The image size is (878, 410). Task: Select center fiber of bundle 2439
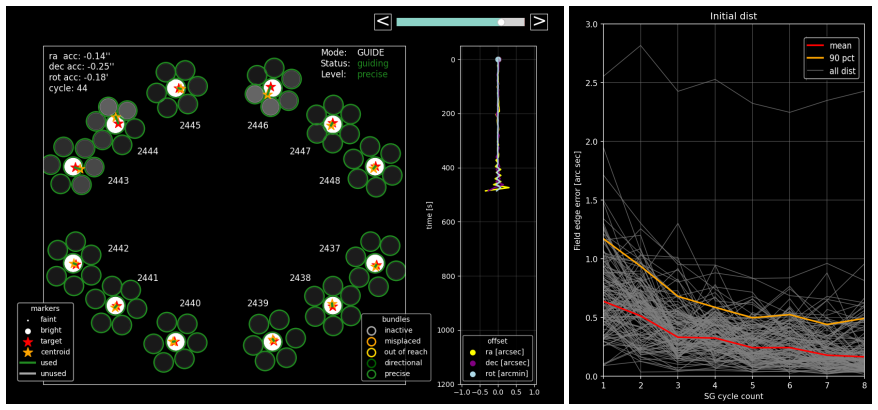click(x=272, y=340)
